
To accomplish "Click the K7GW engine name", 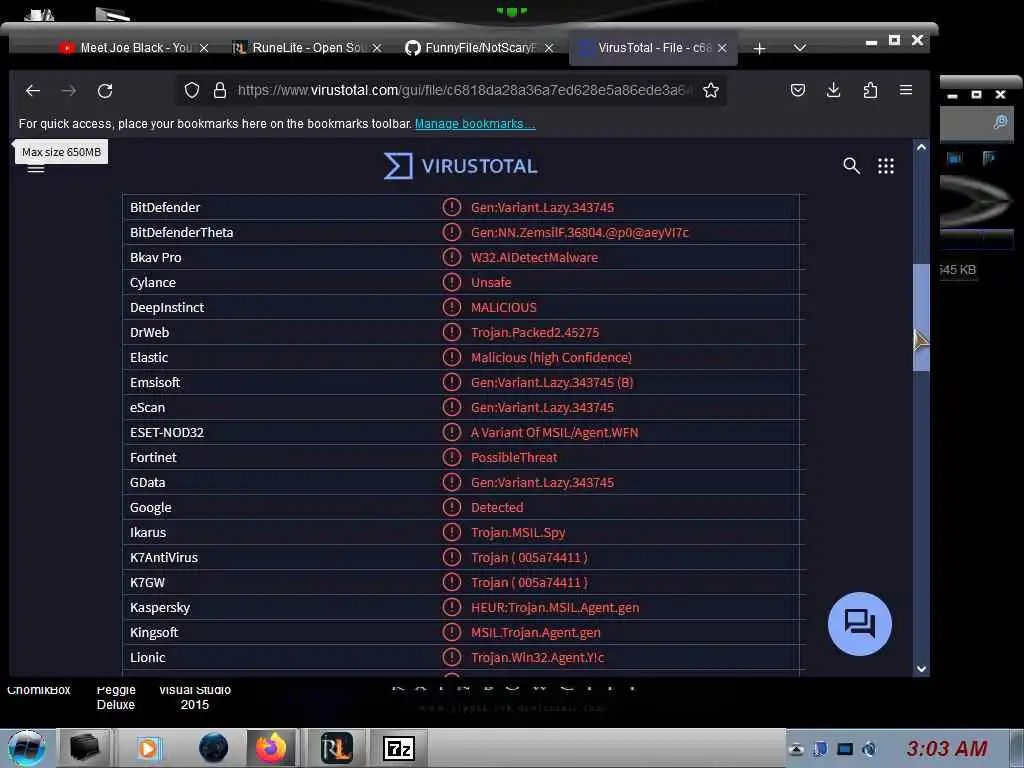I will coord(148,583).
